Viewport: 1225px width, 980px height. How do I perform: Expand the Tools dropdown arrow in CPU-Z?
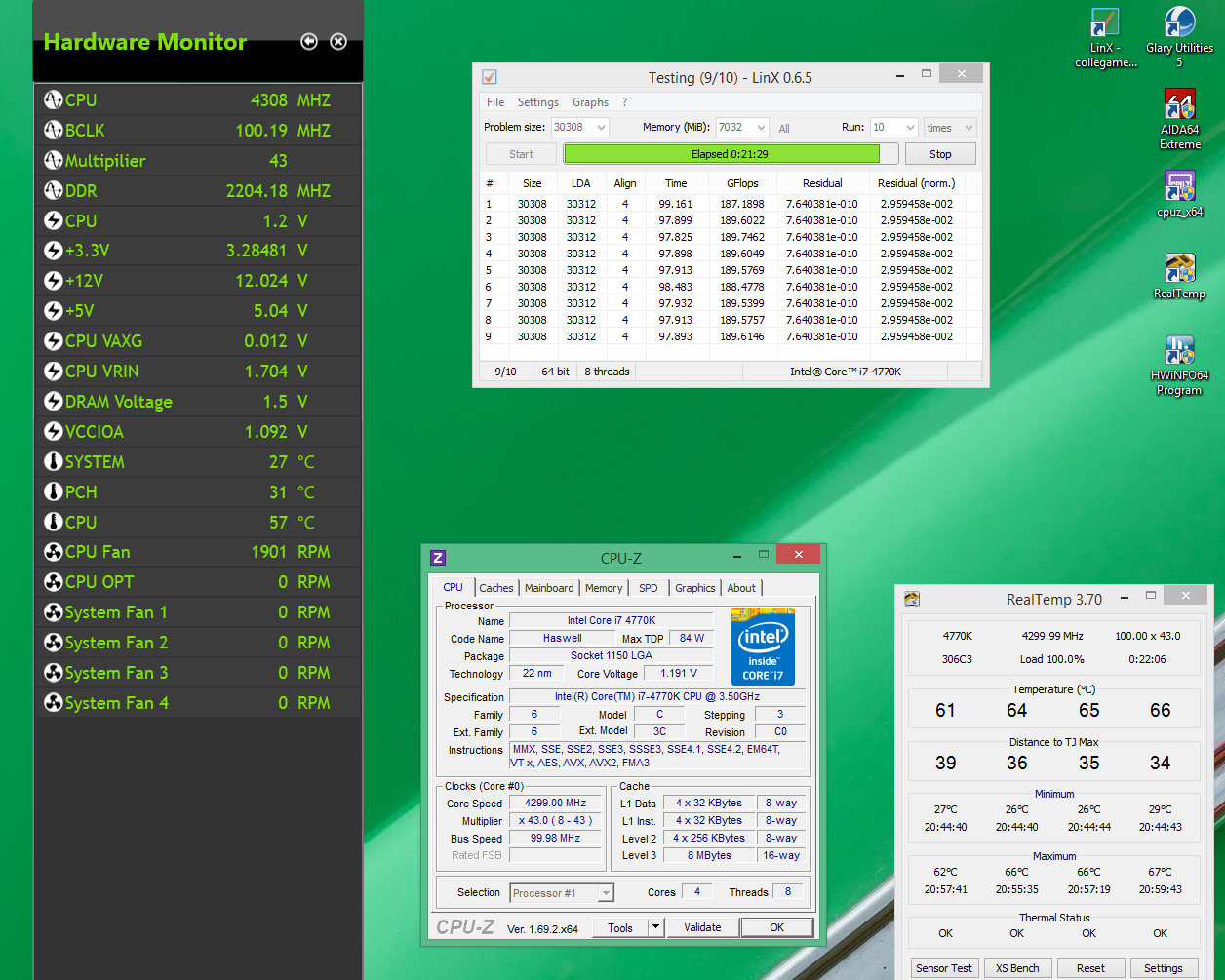656,927
